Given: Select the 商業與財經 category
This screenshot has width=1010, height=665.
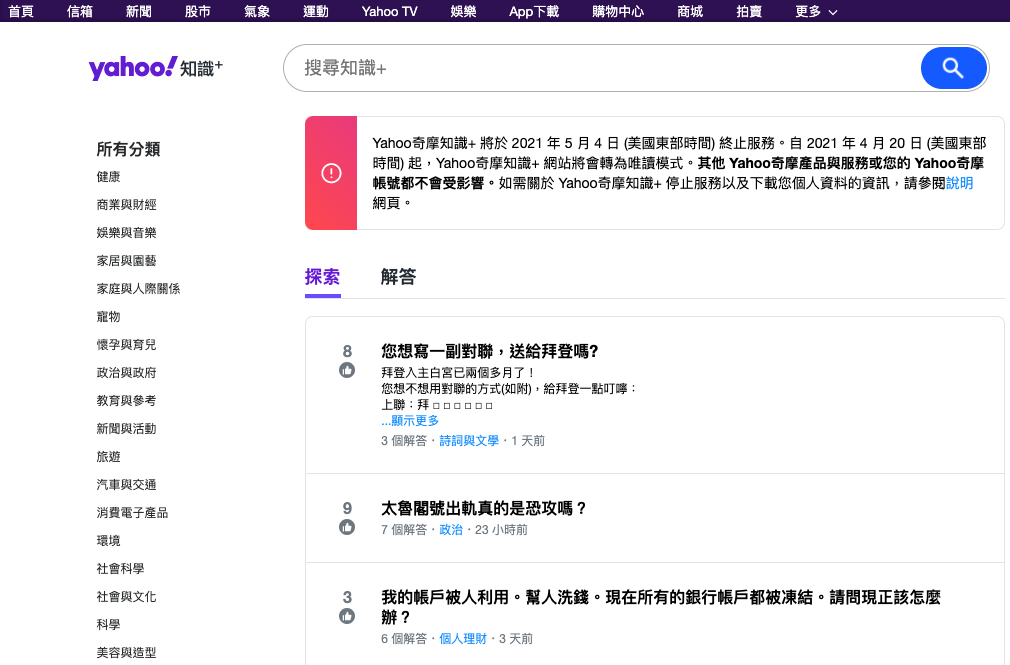Looking at the screenshot, I should point(126,204).
